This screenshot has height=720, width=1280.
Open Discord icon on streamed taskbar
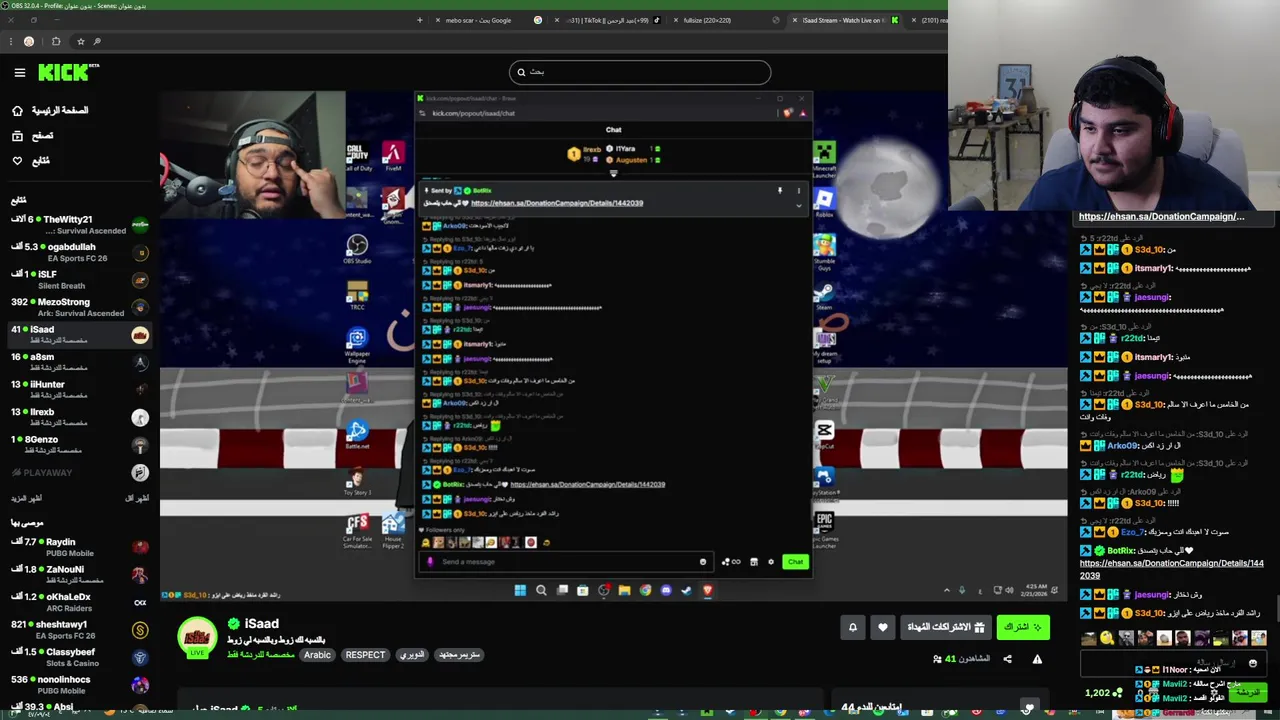coord(666,590)
